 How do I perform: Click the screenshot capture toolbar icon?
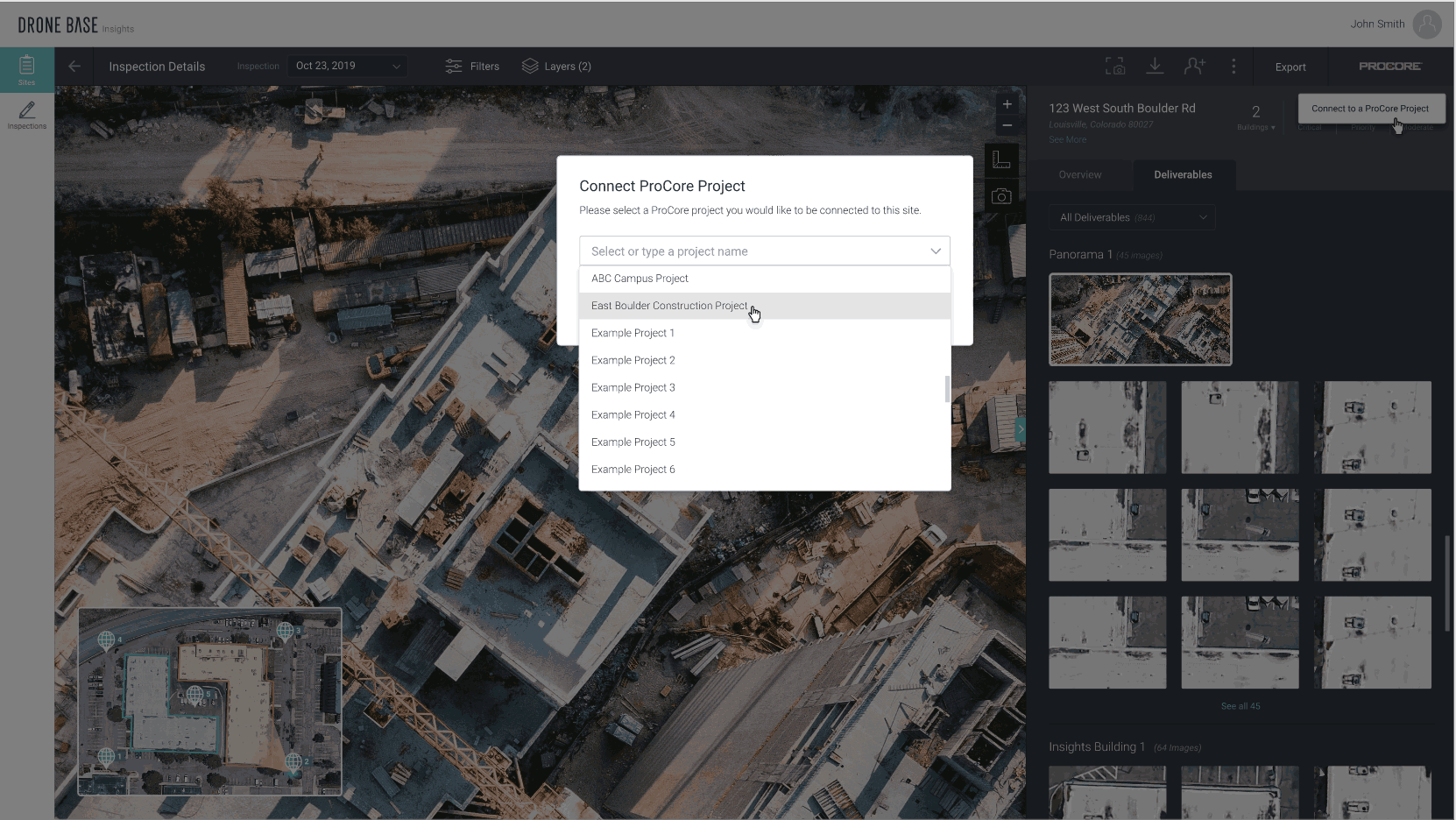point(1114,67)
